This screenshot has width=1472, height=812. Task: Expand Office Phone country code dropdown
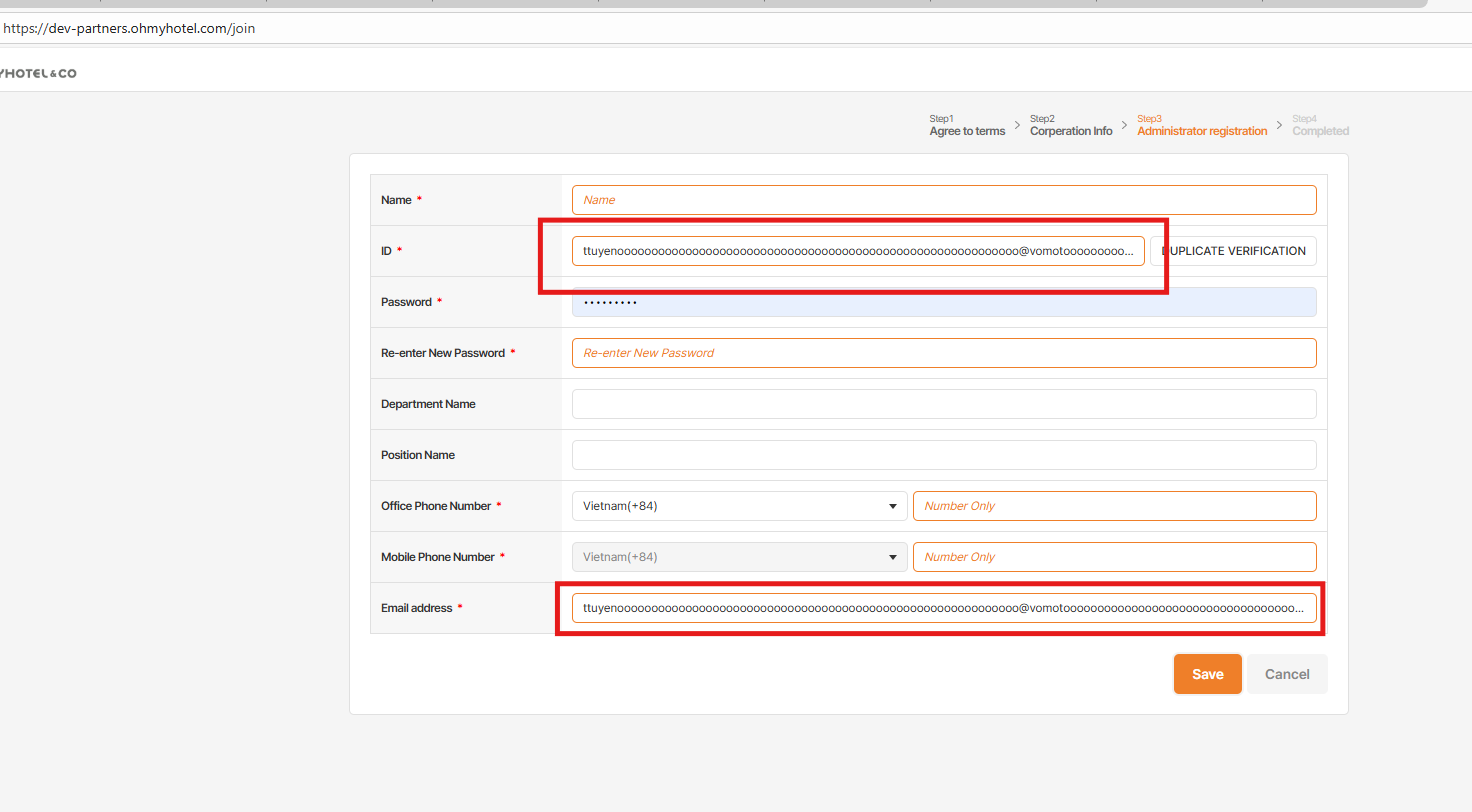tap(739, 506)
